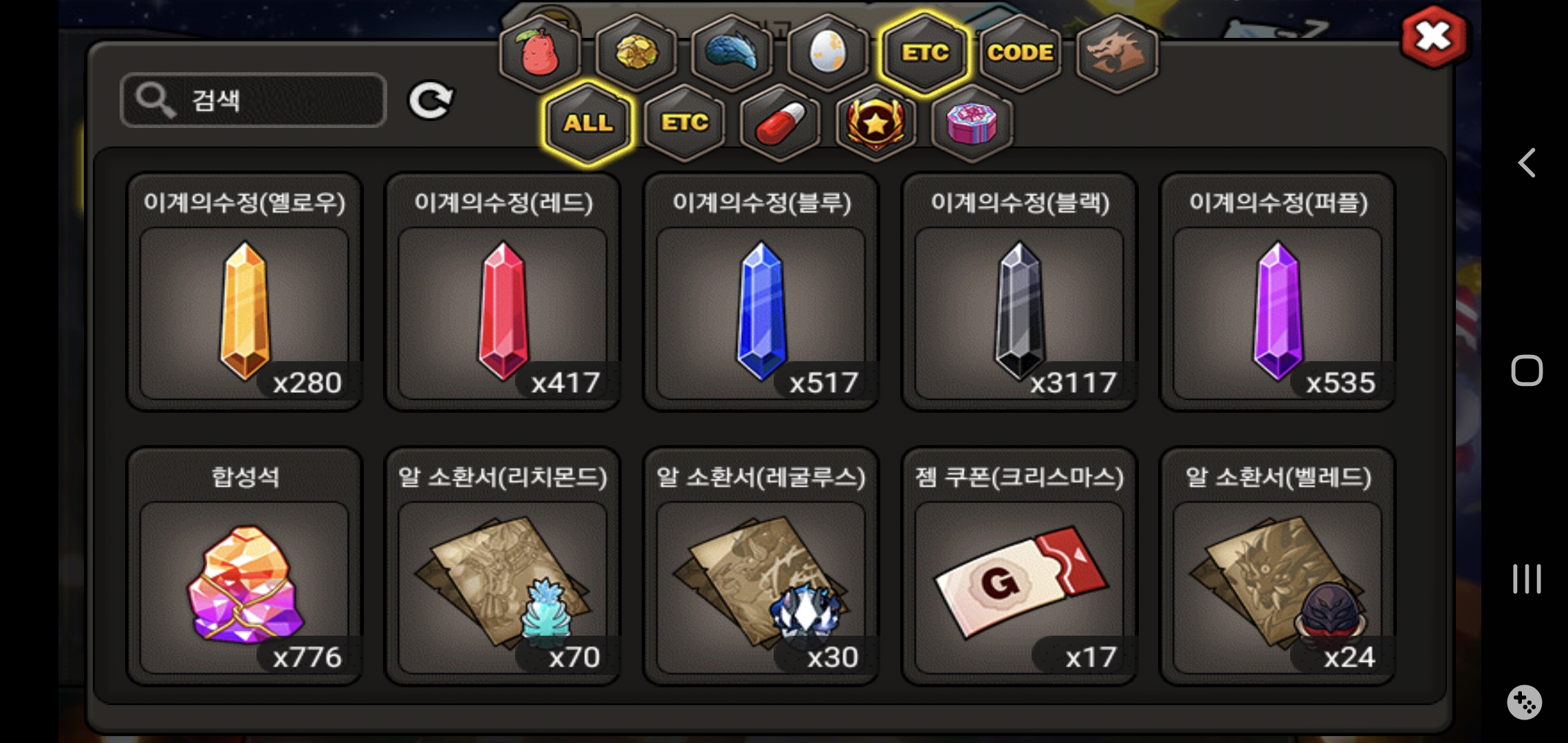Close the inventory with red X button

coord(1434,36)
